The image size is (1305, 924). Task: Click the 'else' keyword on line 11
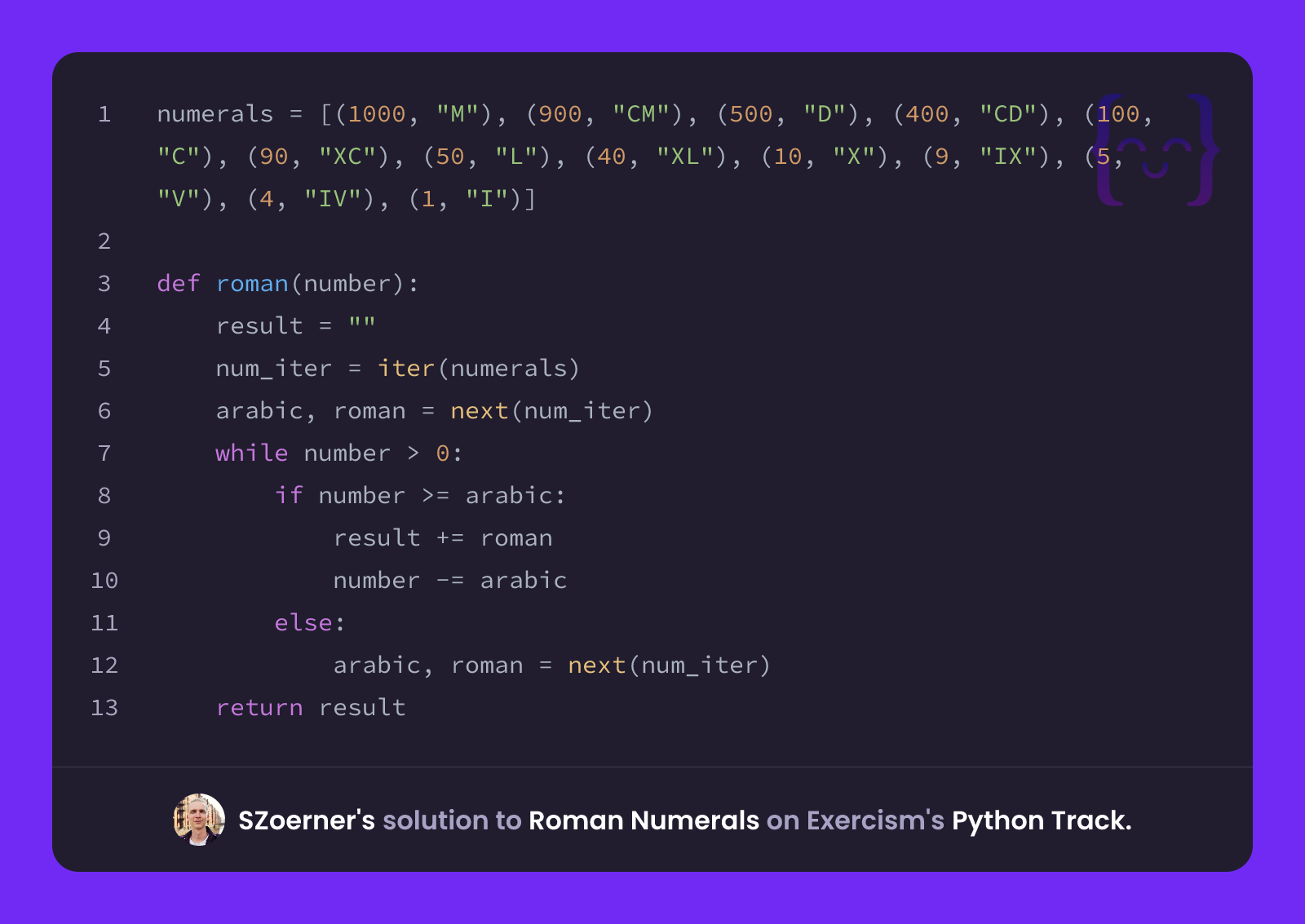303,622
